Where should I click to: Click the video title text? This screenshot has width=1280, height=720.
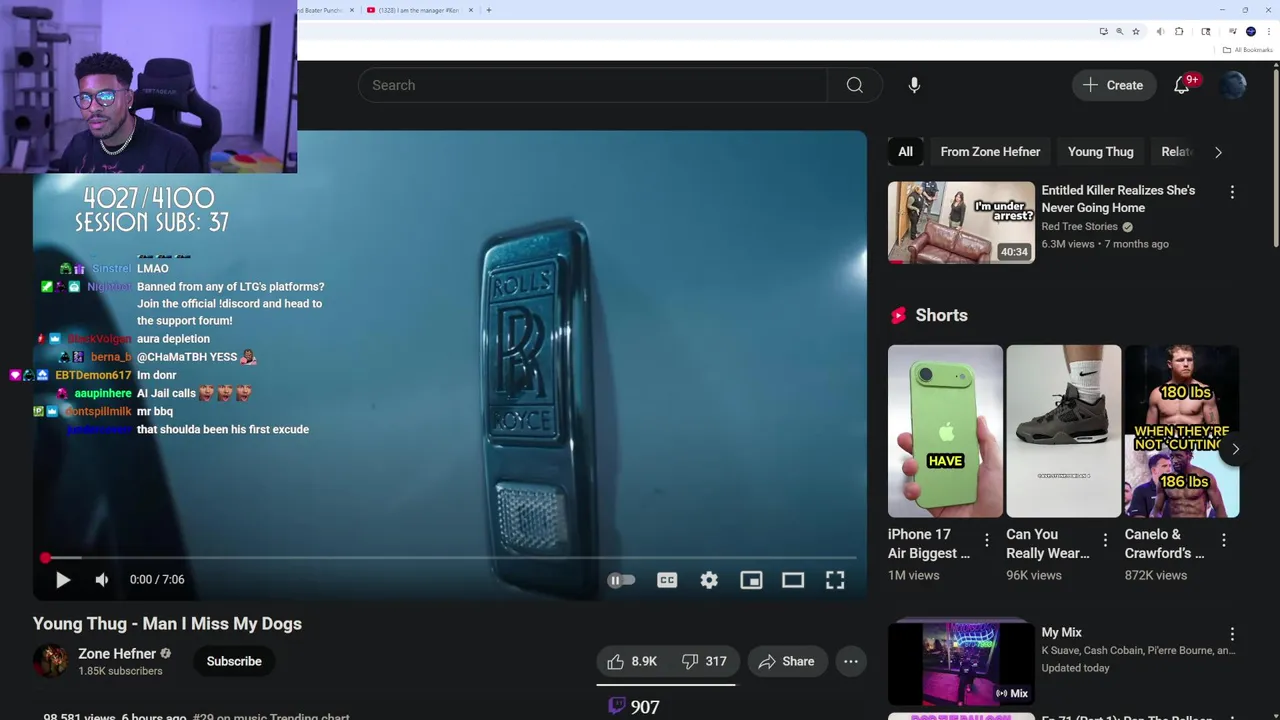pyautogui.click(x=167, y=624)
